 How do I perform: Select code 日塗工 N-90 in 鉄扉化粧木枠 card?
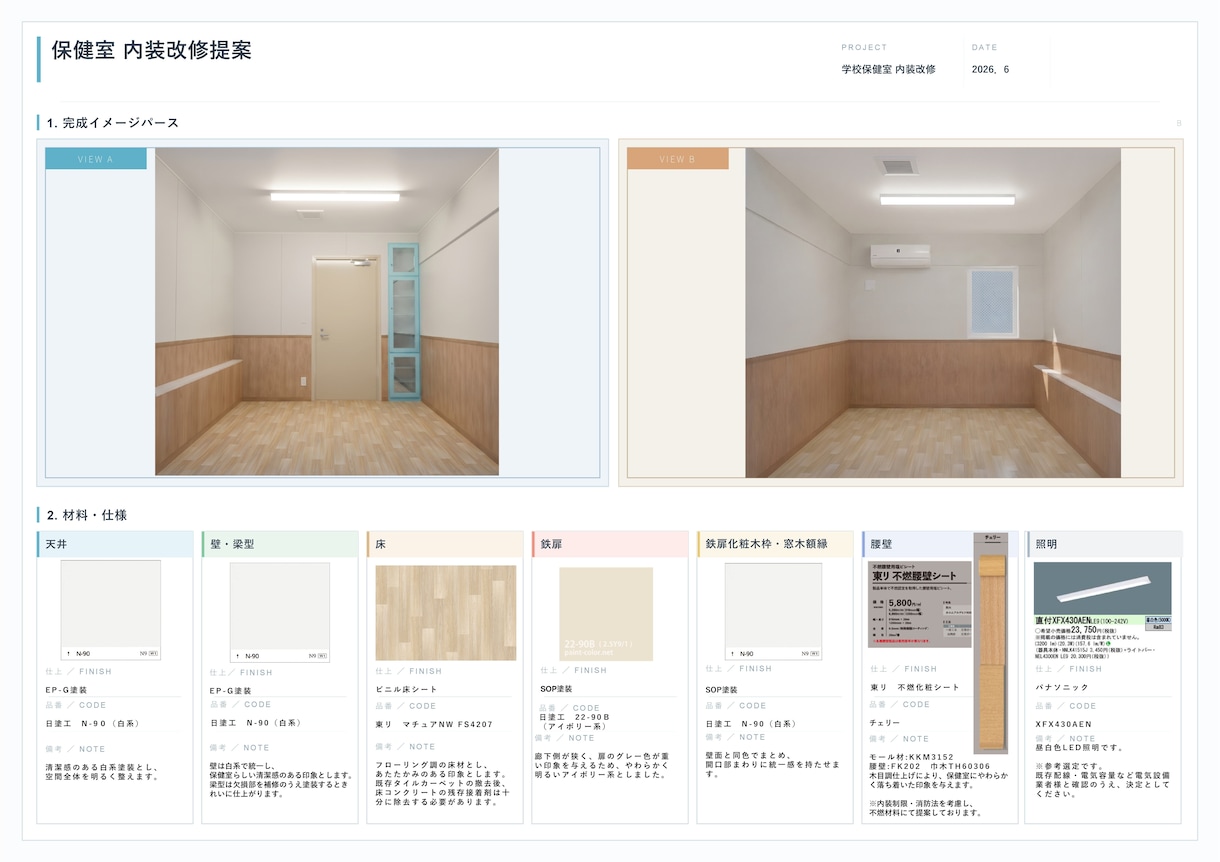click(752, 723)
